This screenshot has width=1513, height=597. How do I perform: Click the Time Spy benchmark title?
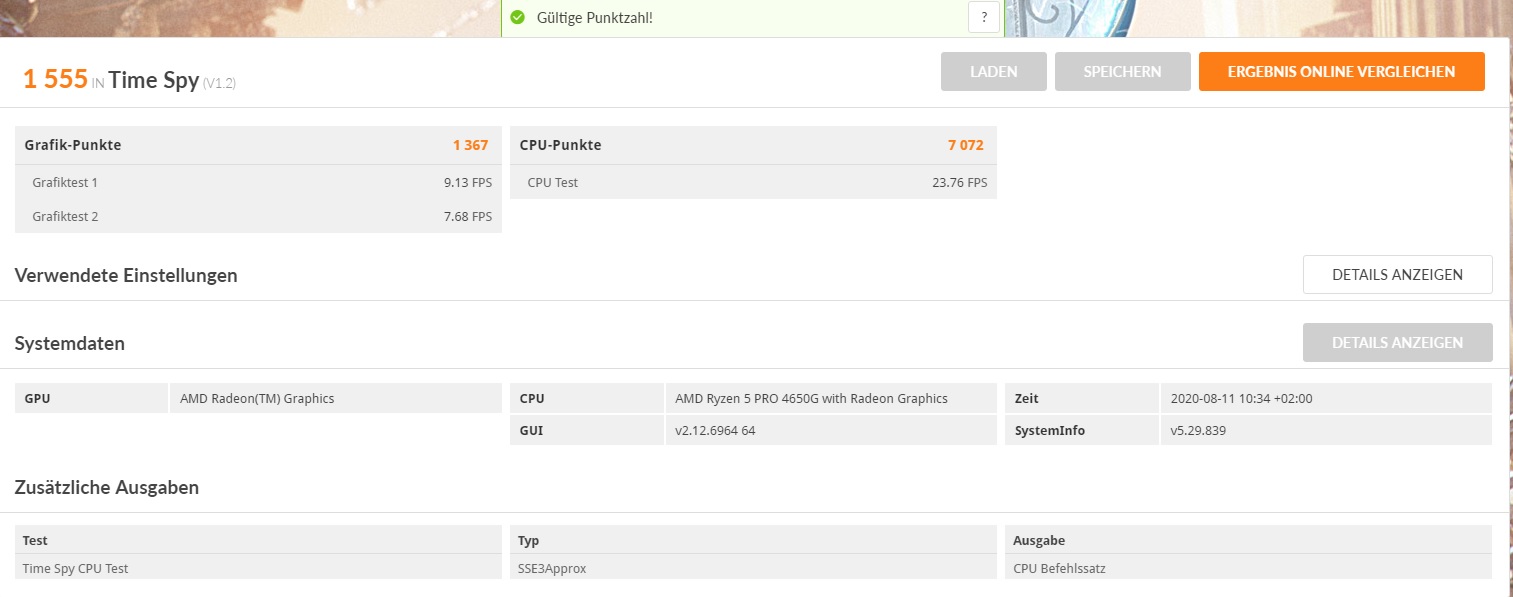click(x=154, y=81)
